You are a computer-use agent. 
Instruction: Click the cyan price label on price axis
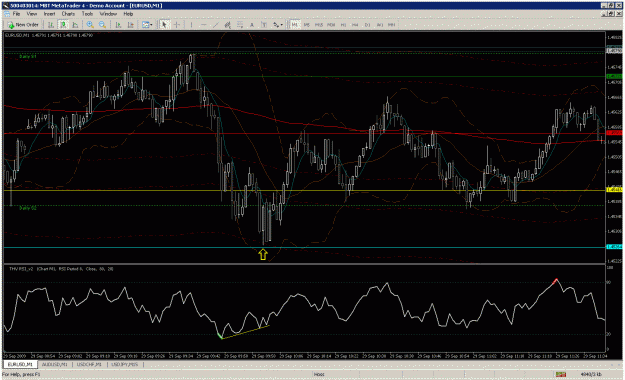tap(613, 246)
